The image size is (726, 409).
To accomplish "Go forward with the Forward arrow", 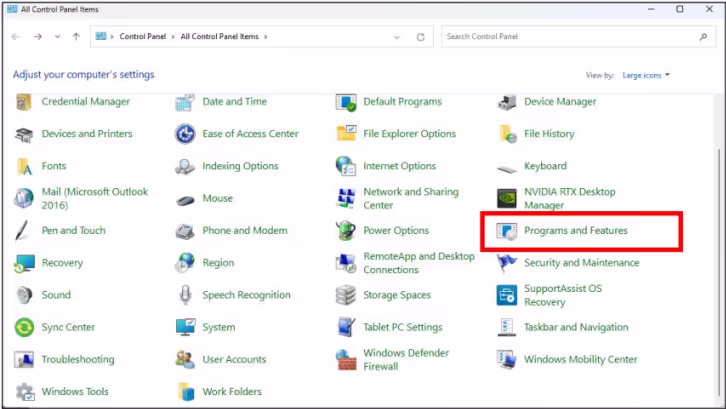I will point(38,37).
